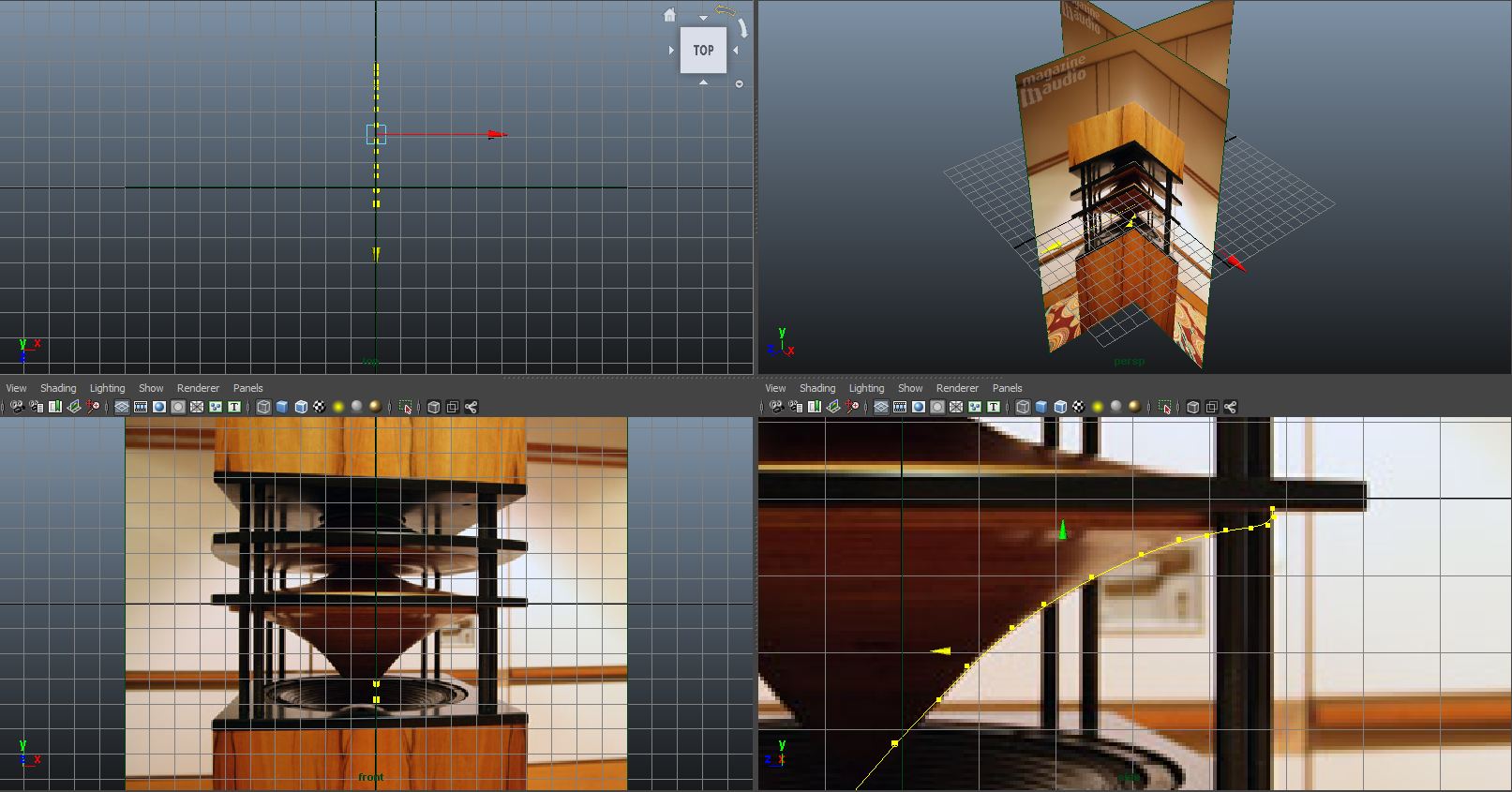Toggle Grid display in front panel toolbar

point(123,407)
